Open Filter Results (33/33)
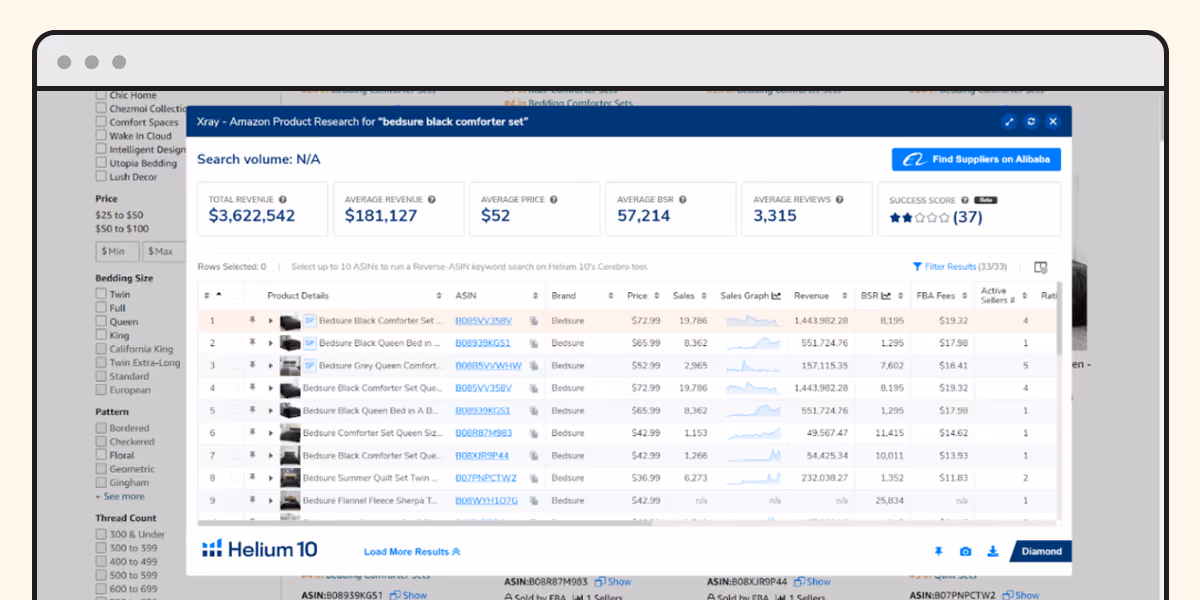The image size is (1200, 600). click(960, 267)
